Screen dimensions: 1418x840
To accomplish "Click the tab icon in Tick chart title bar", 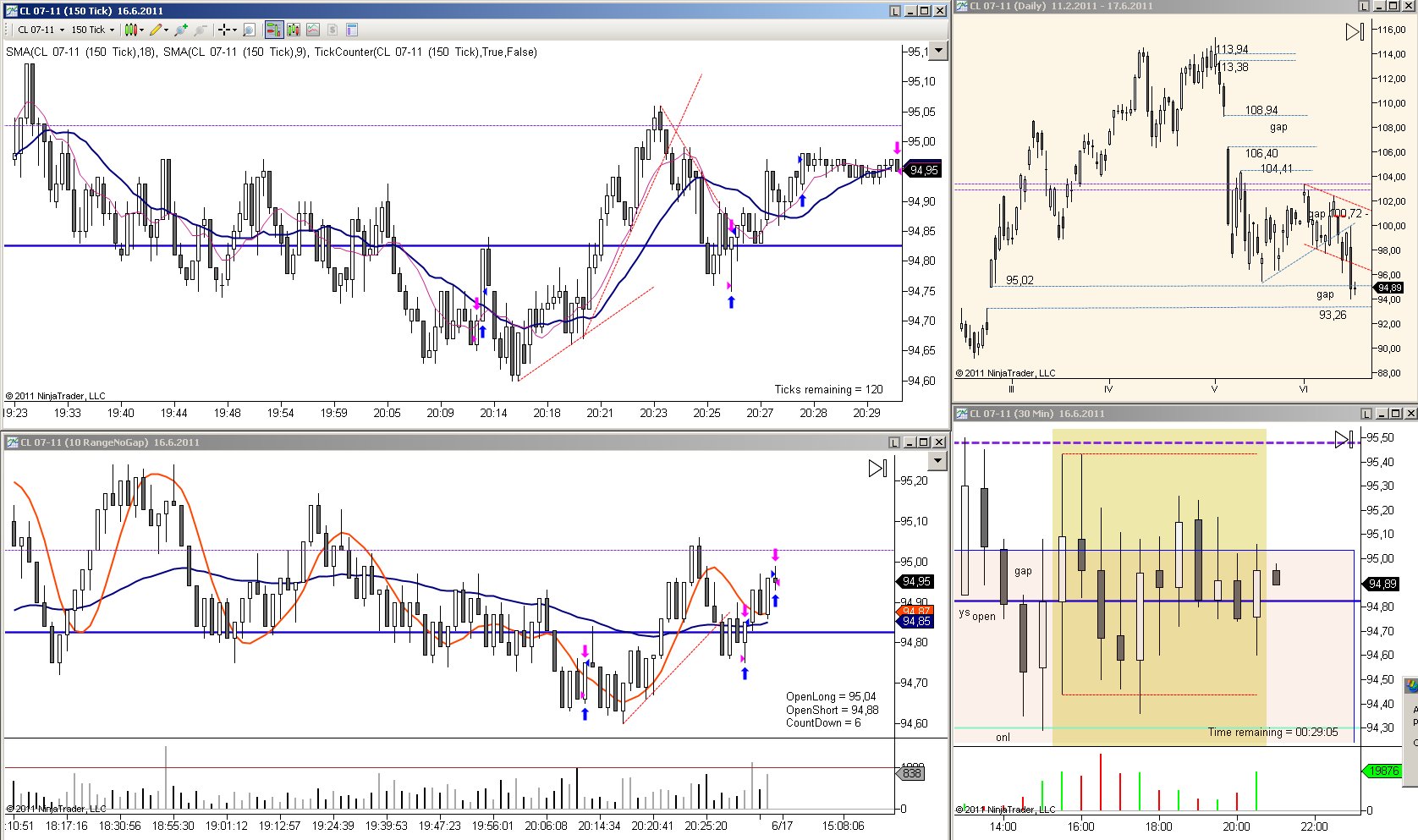I will tap(895, 11).
